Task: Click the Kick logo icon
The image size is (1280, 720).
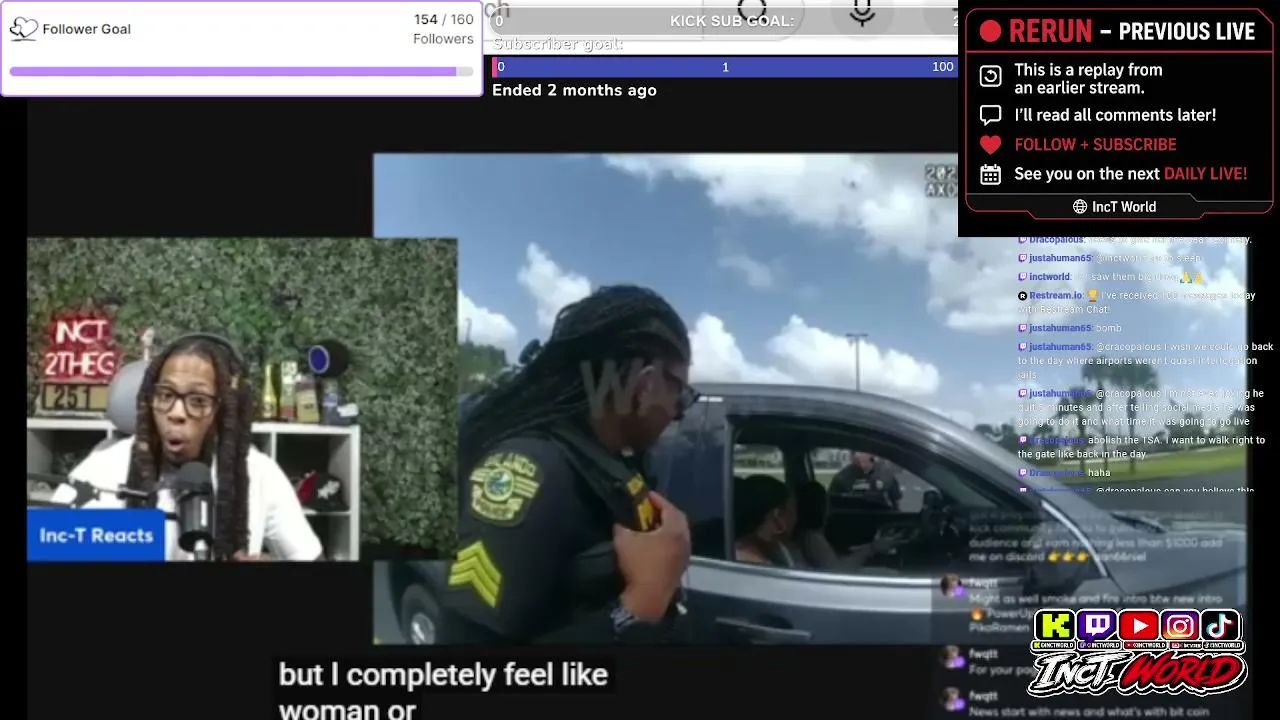Action: (x=1055, y=627)
